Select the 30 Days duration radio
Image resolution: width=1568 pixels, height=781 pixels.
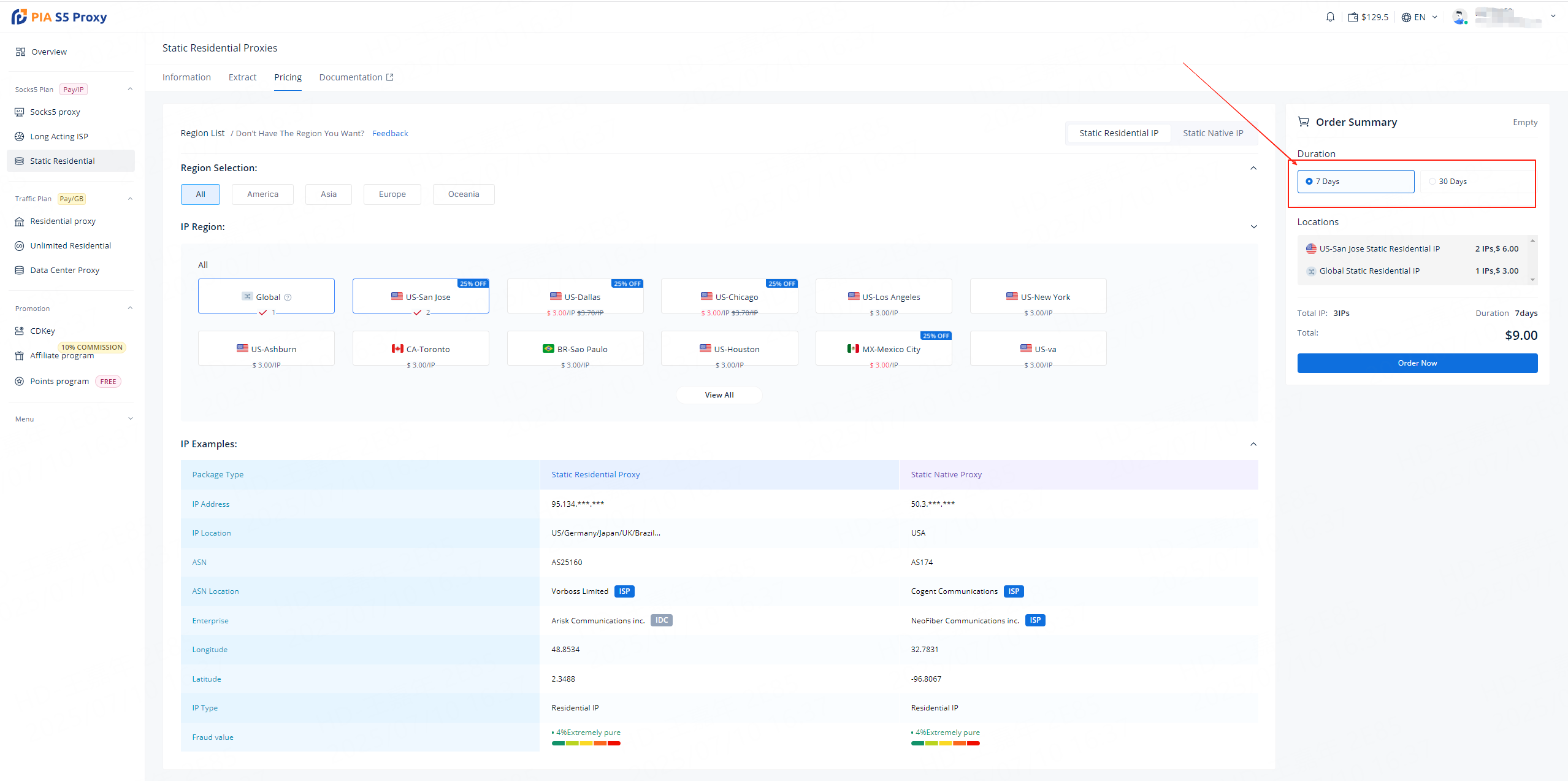pyautogui.click(x=1432, y=182)
